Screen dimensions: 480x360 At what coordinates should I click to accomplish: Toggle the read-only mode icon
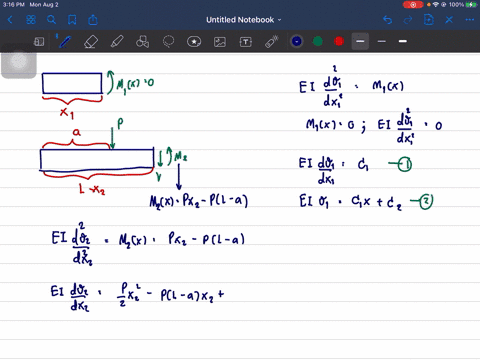pos(39,42)
